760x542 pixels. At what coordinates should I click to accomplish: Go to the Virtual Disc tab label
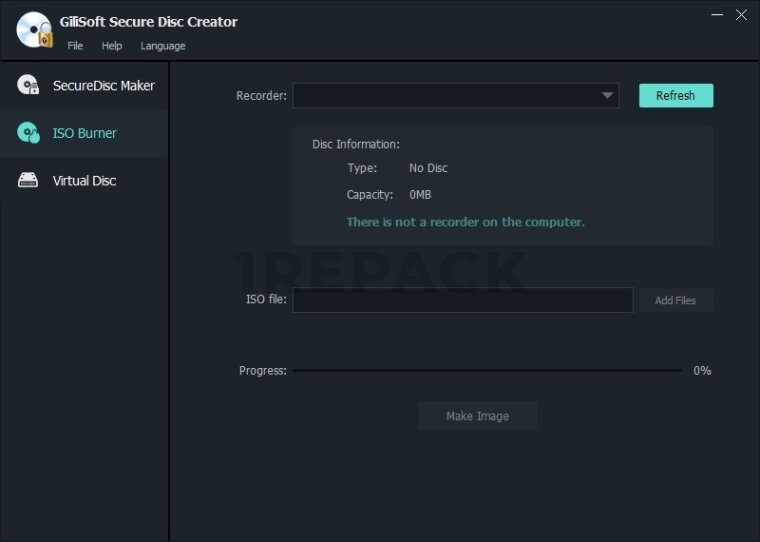(84, 181)
